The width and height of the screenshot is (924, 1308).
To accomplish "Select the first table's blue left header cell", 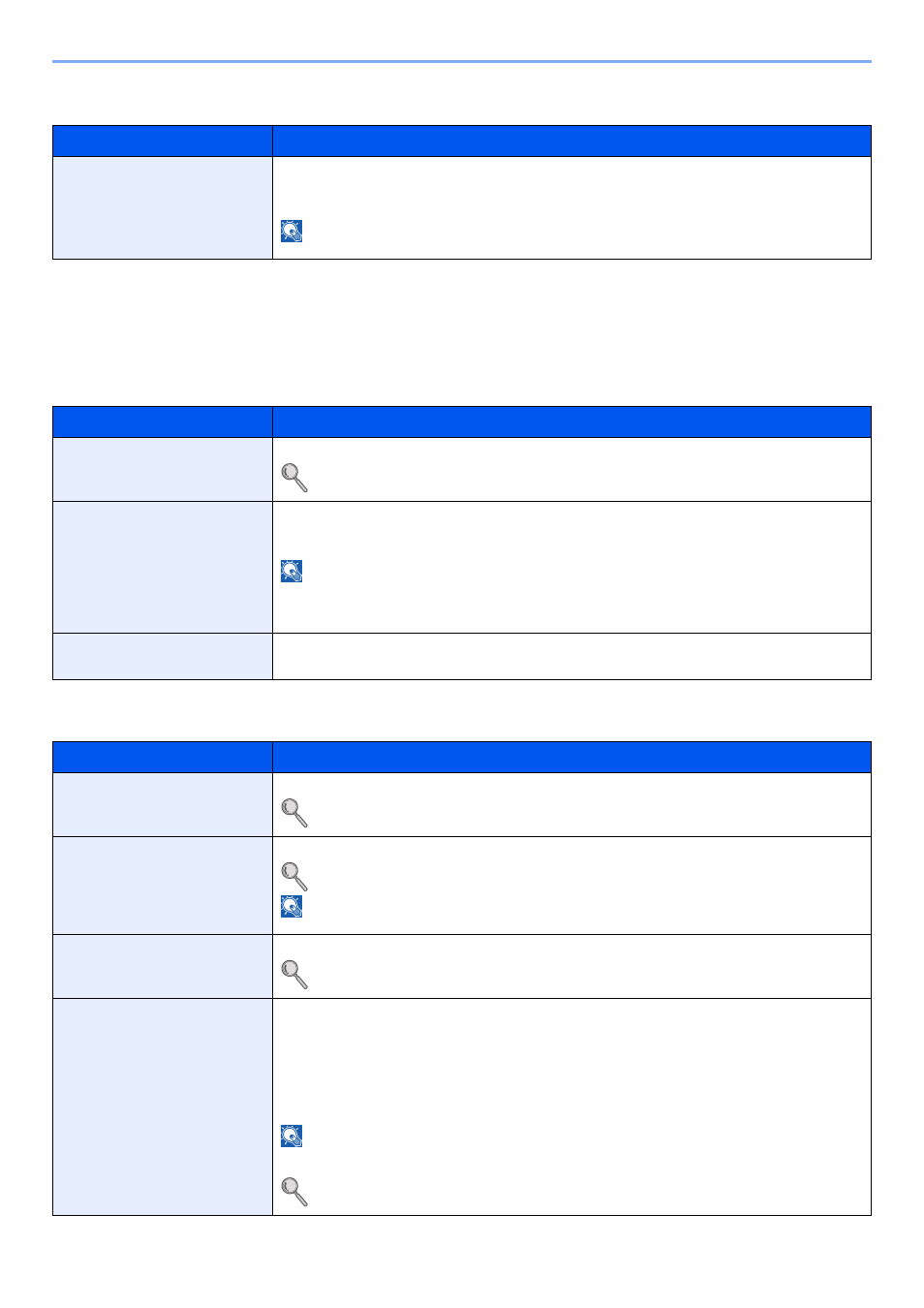I will (163, 140).
